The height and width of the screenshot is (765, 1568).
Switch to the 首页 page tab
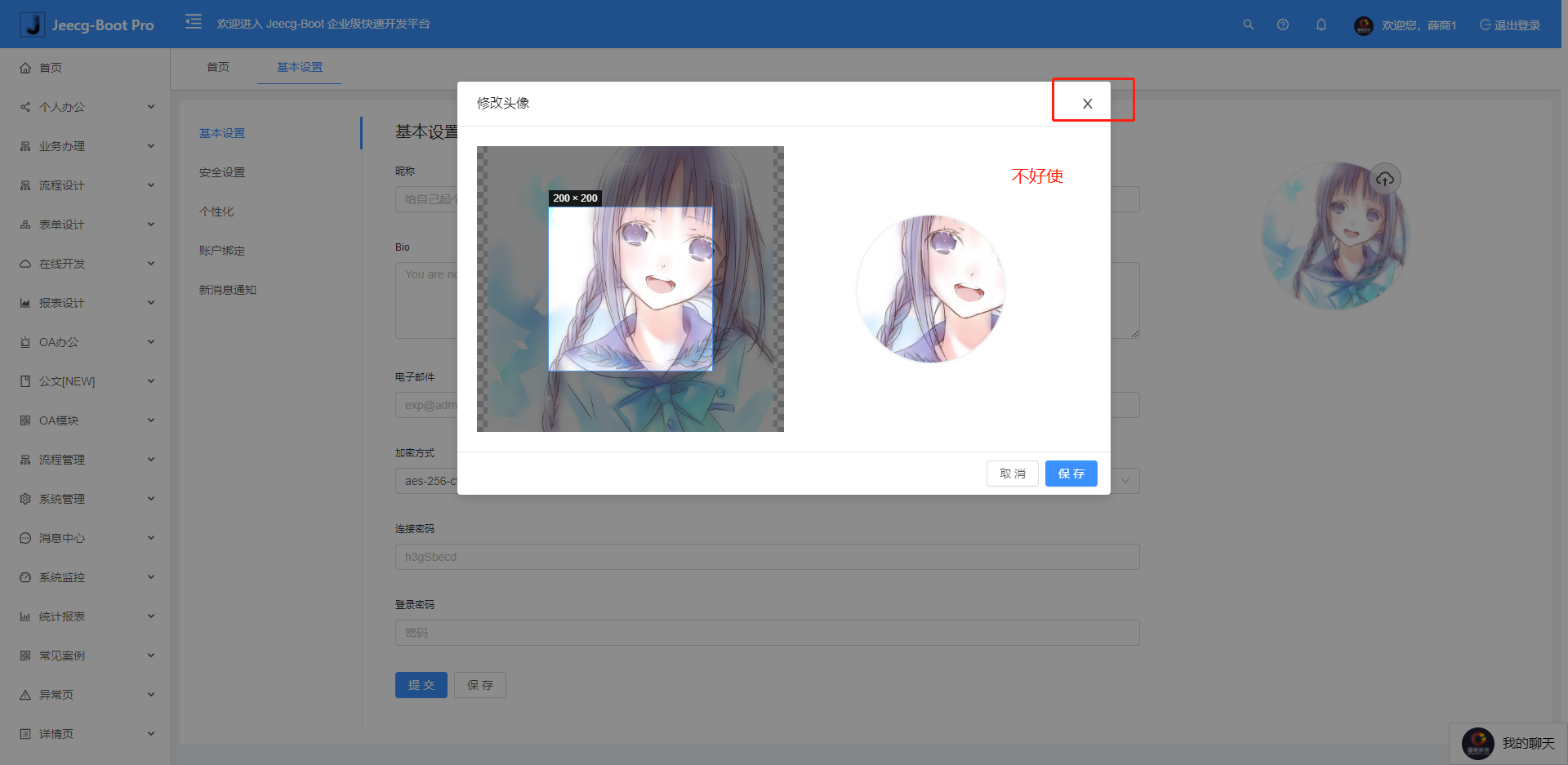(218, 67)
